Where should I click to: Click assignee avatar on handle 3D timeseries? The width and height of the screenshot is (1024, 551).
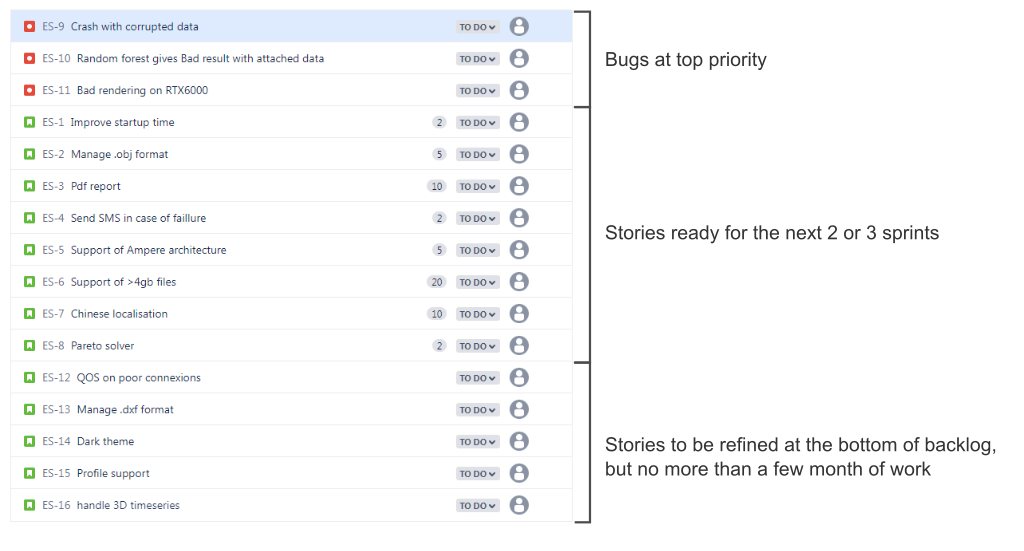click(519, 506)
